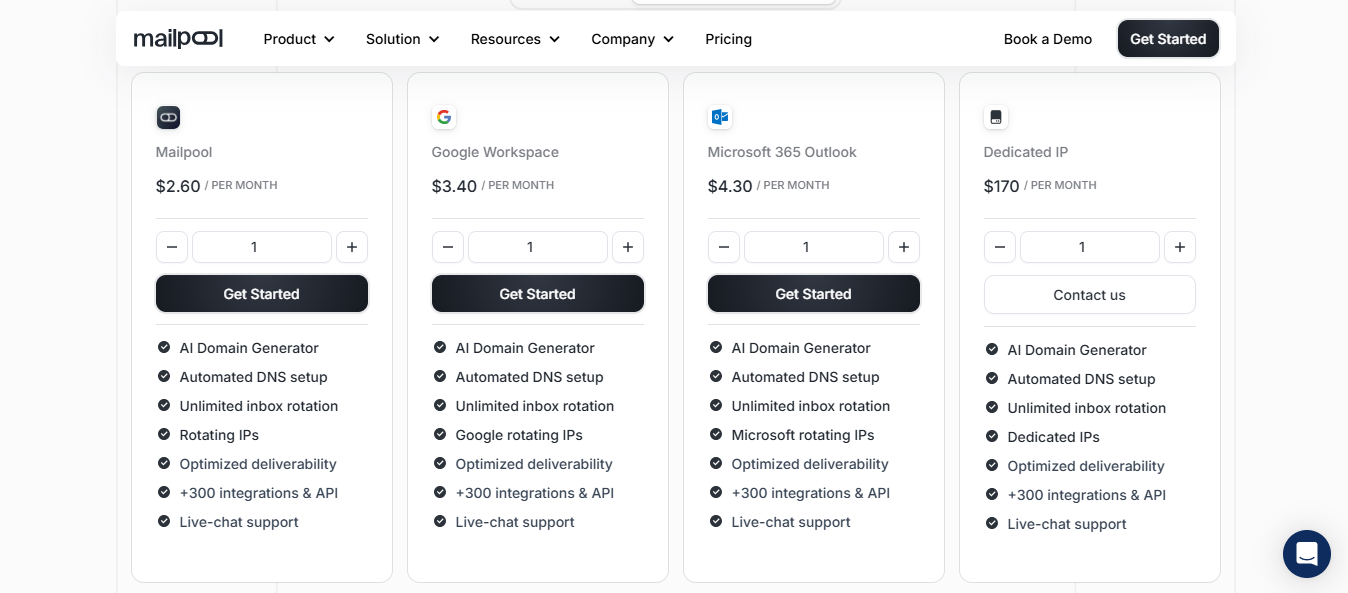Click the Mailpool plan icon
Image resolution: width=1348 pixels, height=593 pixels.
point(168,117)
